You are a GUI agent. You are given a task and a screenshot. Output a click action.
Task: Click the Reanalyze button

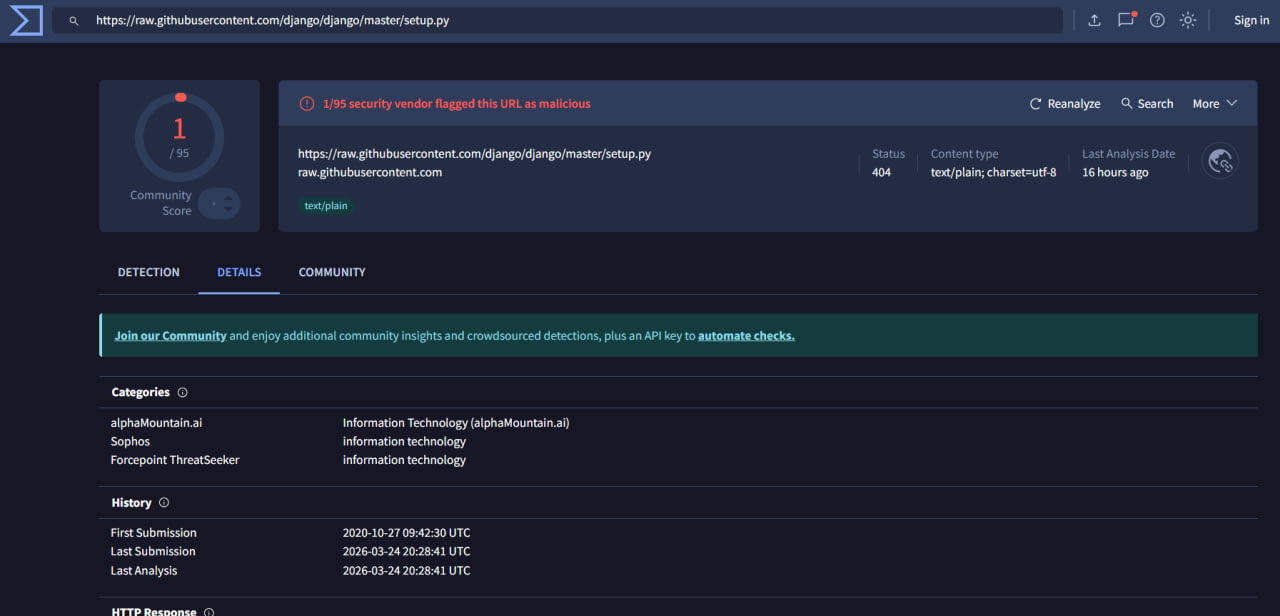(1064, 103)
